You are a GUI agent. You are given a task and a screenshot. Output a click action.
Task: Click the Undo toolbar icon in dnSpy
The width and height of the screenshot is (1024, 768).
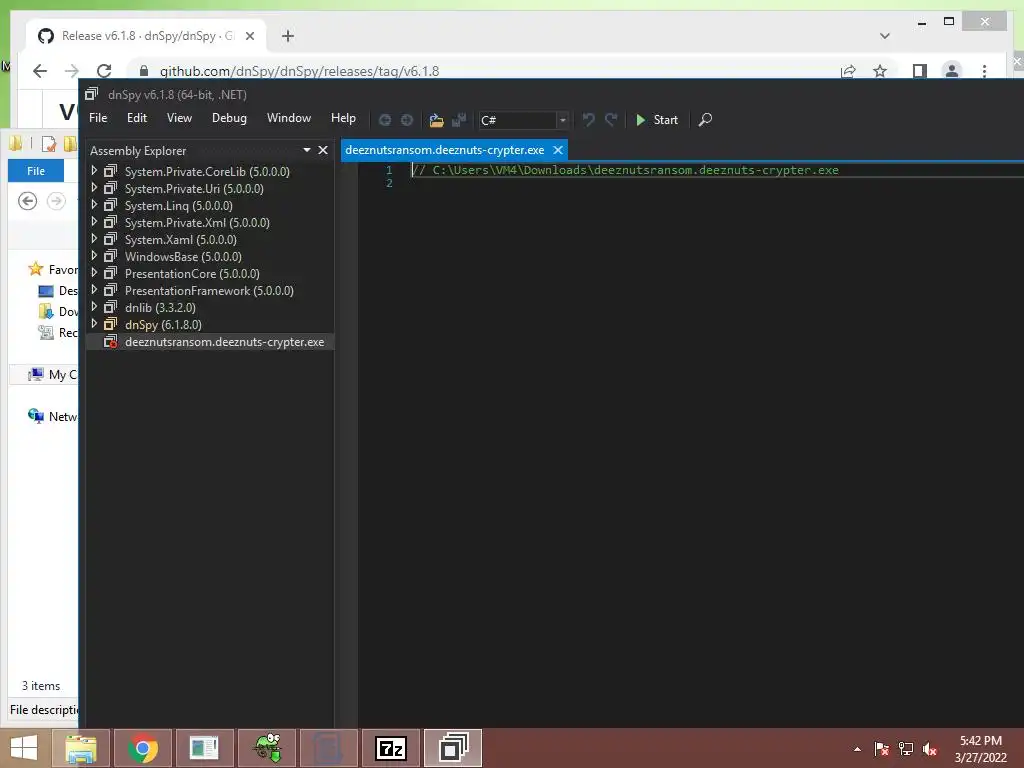click(x=588, y=120)
